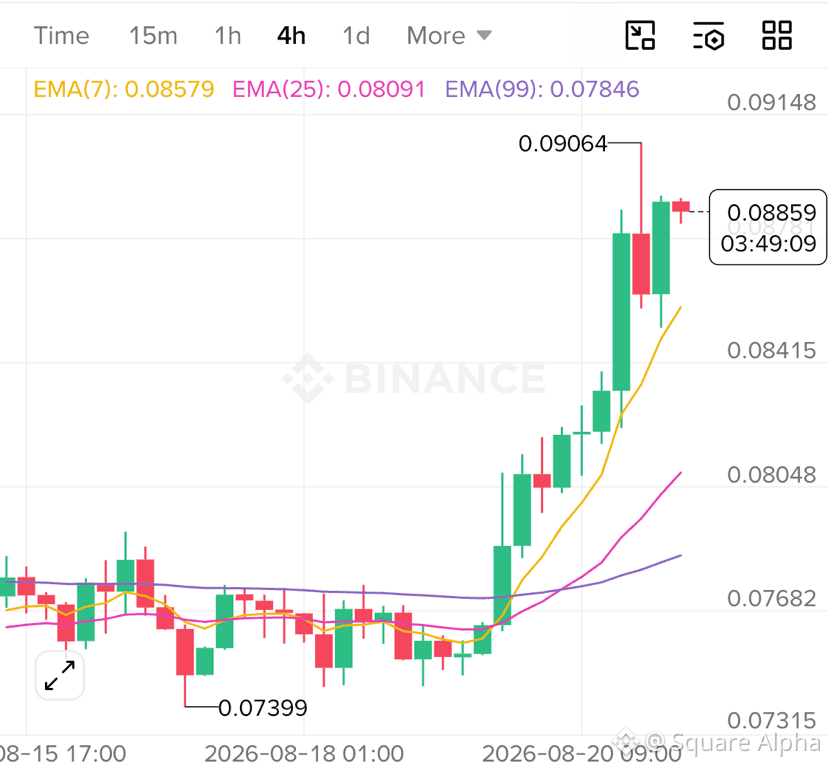Click the current price tag 0.08859
The width and height of the screenshot is (828, 767).
tap(771, 212)
